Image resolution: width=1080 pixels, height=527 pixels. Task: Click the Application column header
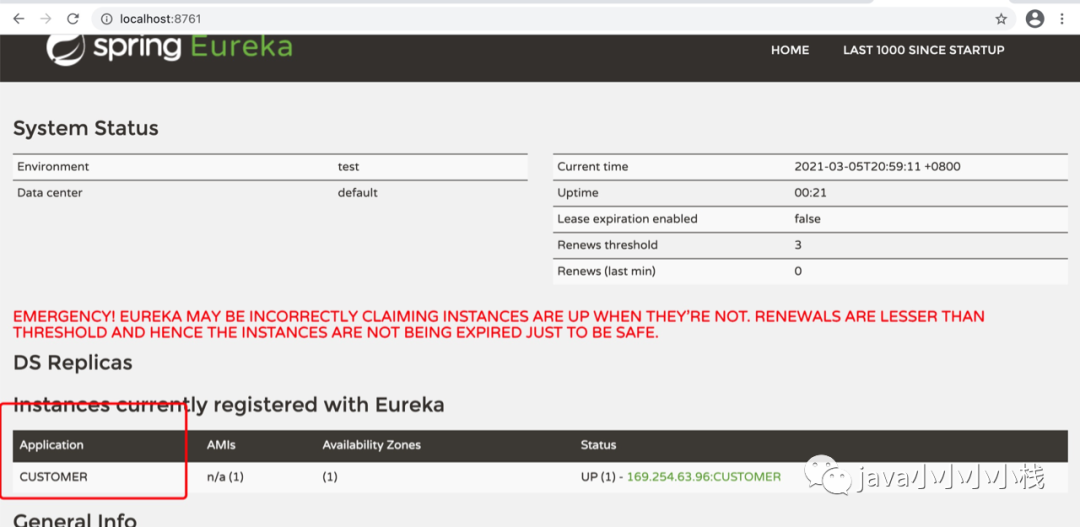pyautogui.click(x=52, y=445)
